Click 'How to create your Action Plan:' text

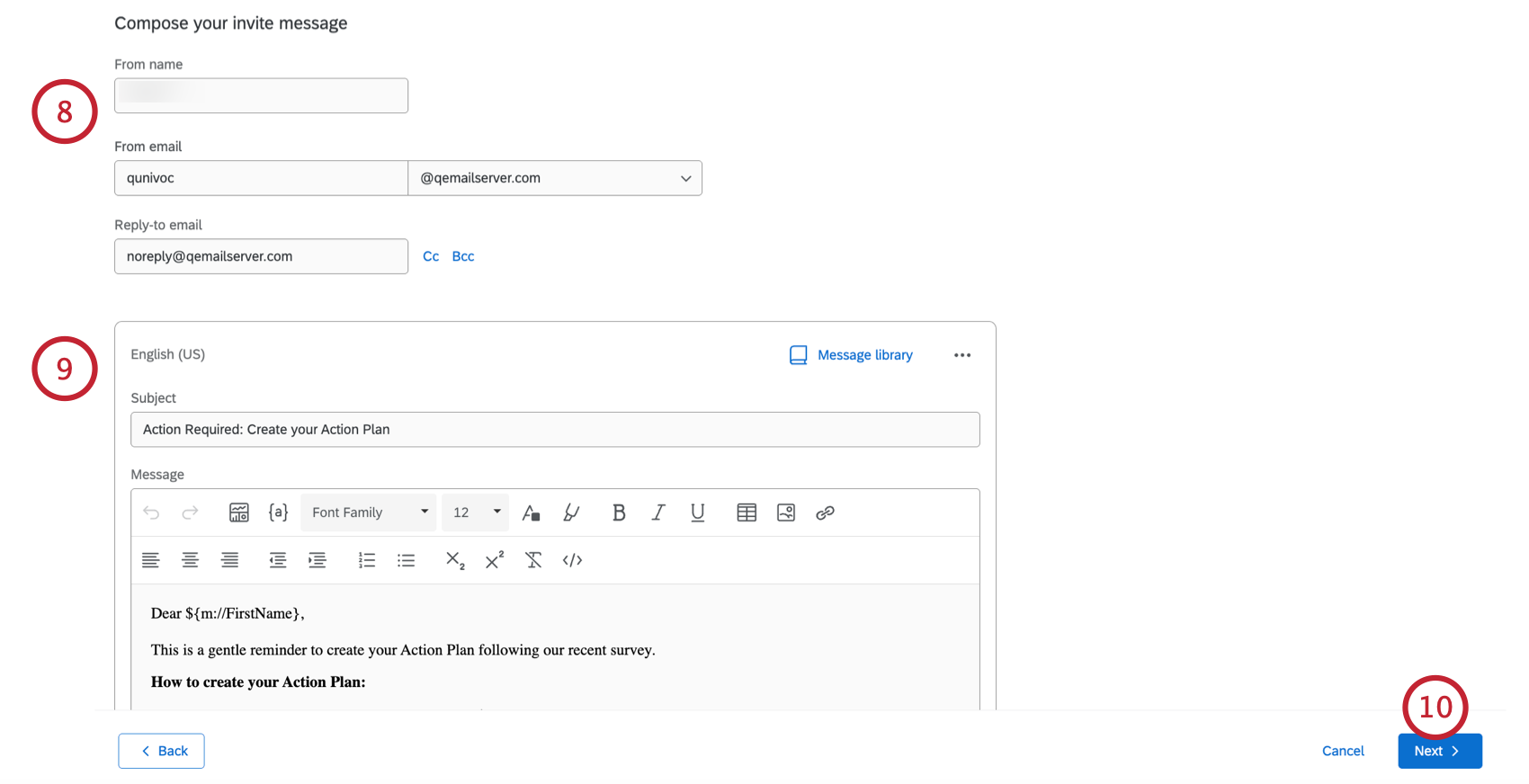point(258,682)
